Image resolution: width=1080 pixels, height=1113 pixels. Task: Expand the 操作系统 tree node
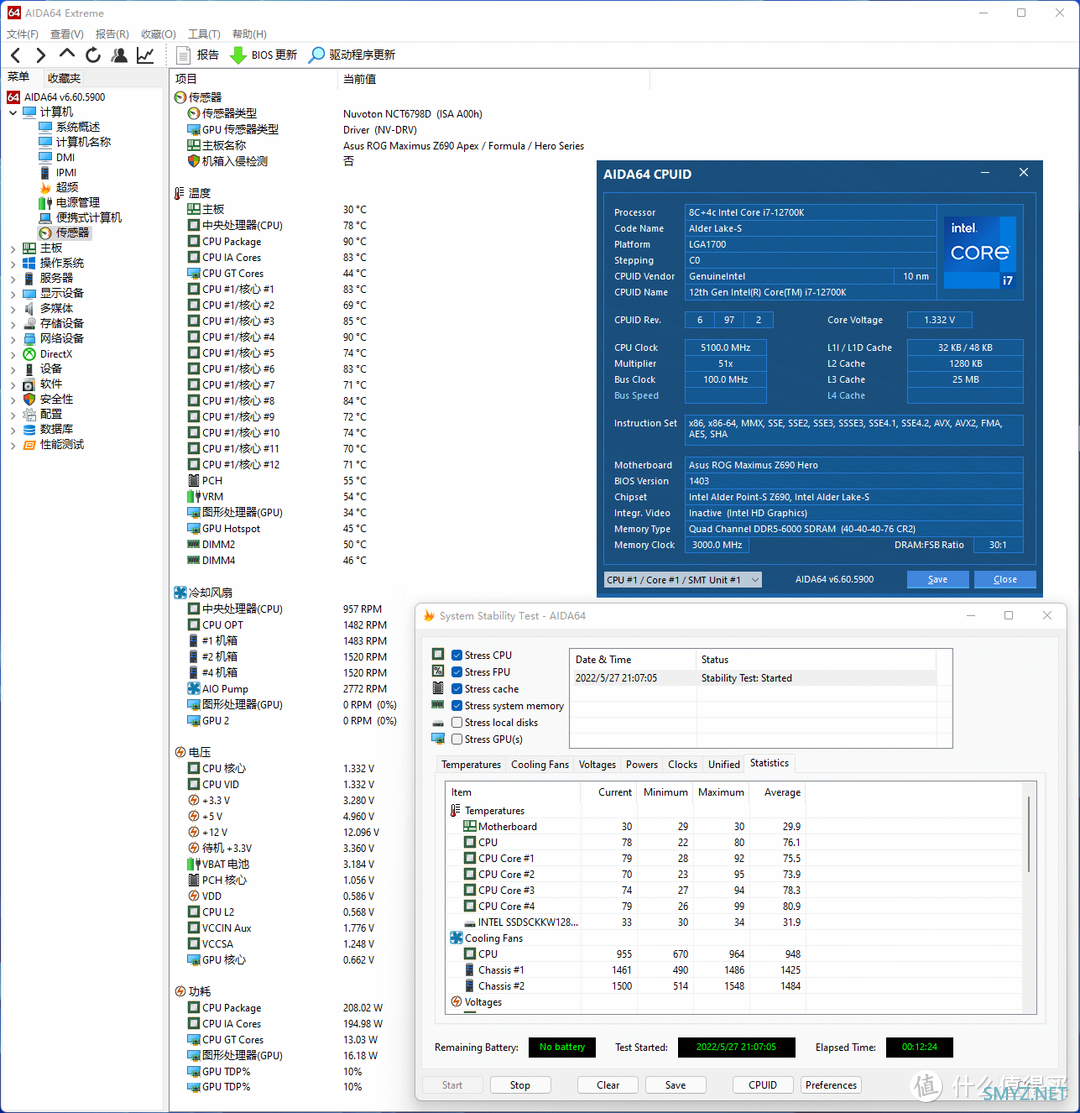click(13, 263)
